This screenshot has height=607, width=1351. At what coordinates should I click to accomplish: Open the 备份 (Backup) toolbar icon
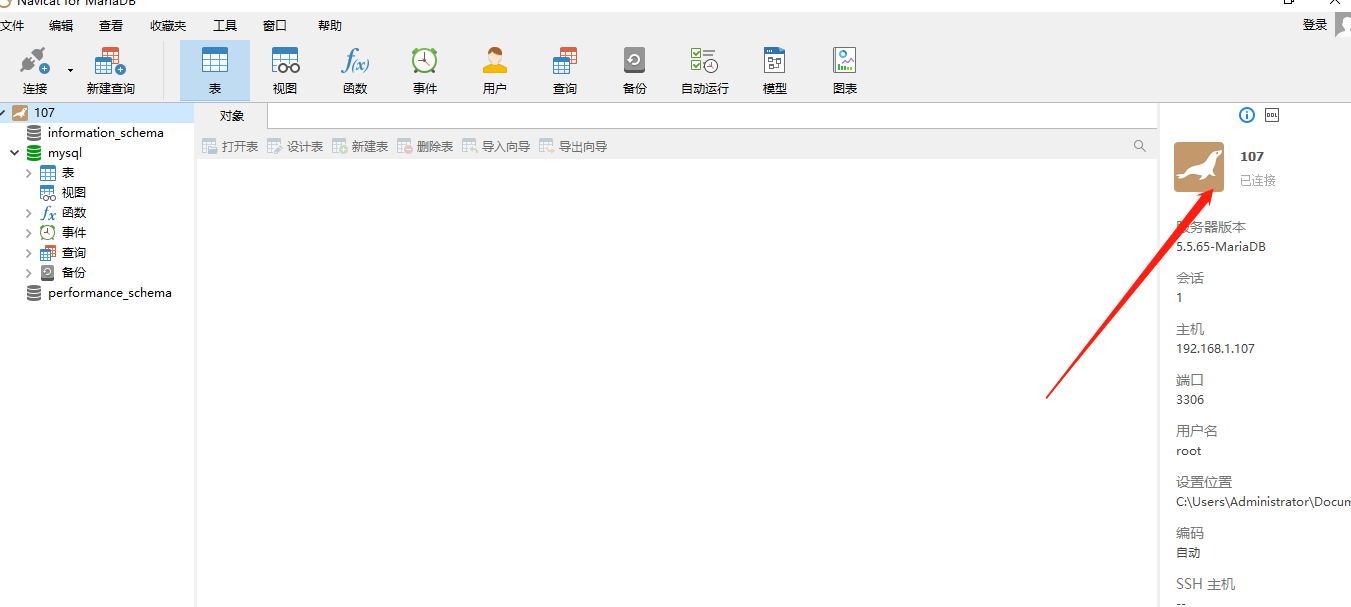634,68
